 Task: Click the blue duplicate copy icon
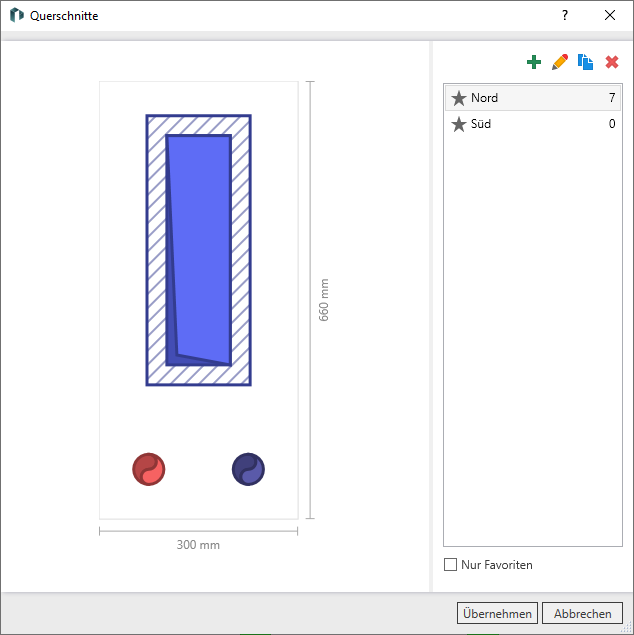(x=585, y=62)
